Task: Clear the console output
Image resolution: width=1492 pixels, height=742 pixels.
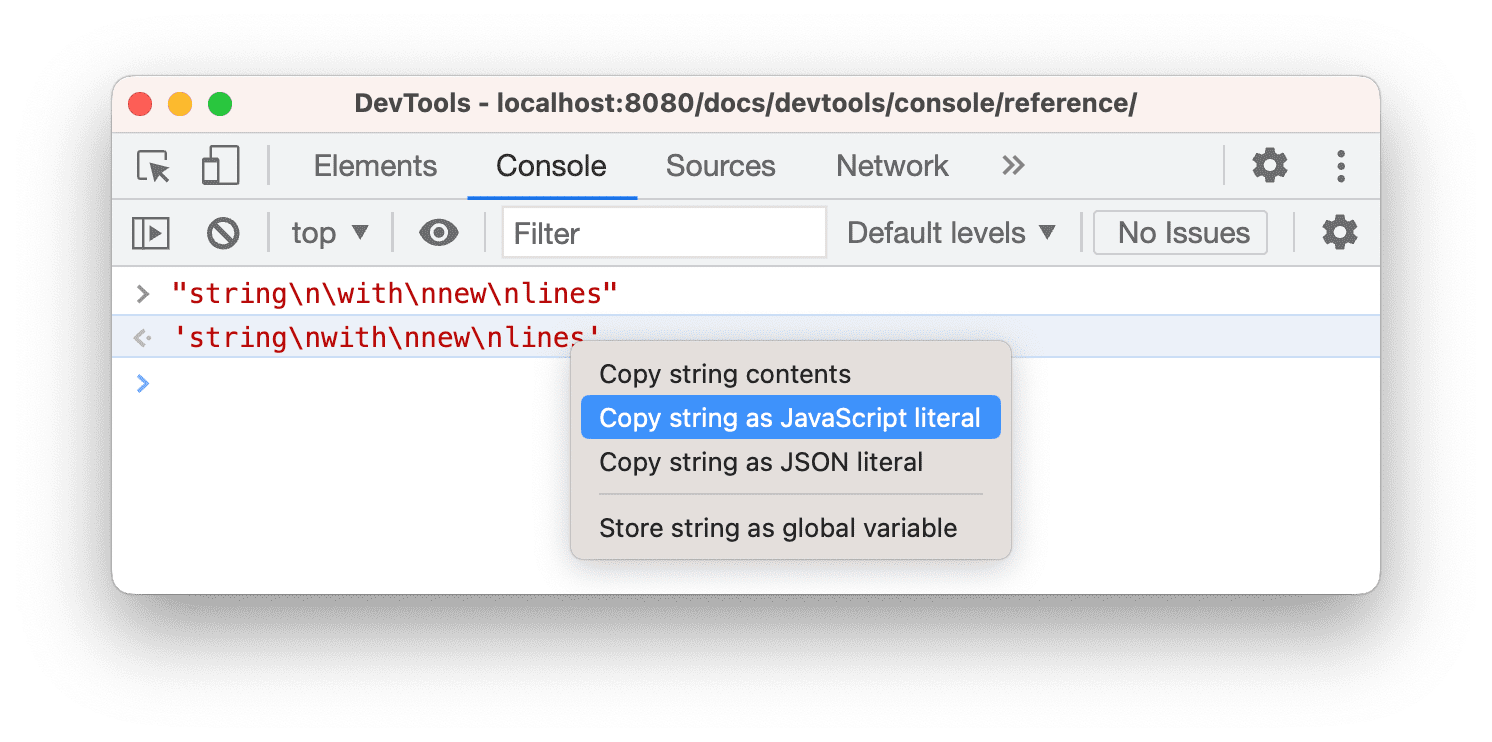Action: tap(223, 232)
